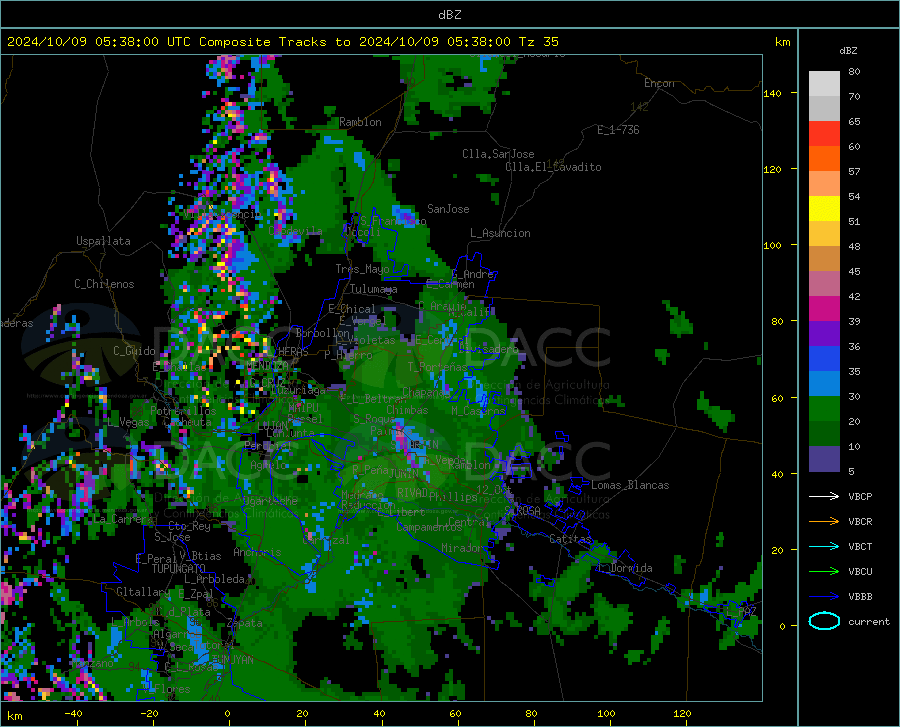This screenshot has width=900, height=727.
Task: Click the Mirador place label
Action: 462,548
